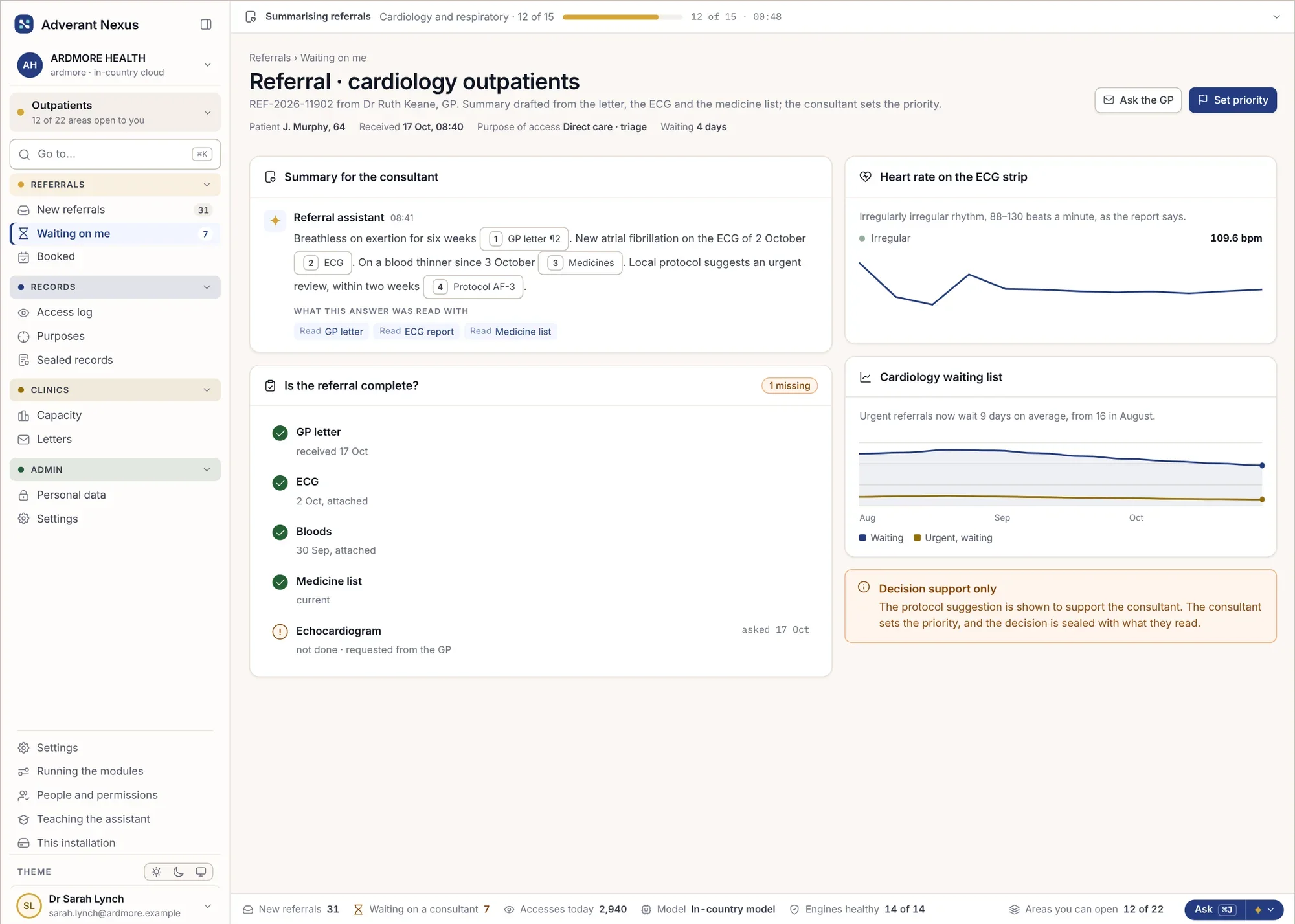
Task: Click the Running the modules icon
Action: [x=24, y=771]
